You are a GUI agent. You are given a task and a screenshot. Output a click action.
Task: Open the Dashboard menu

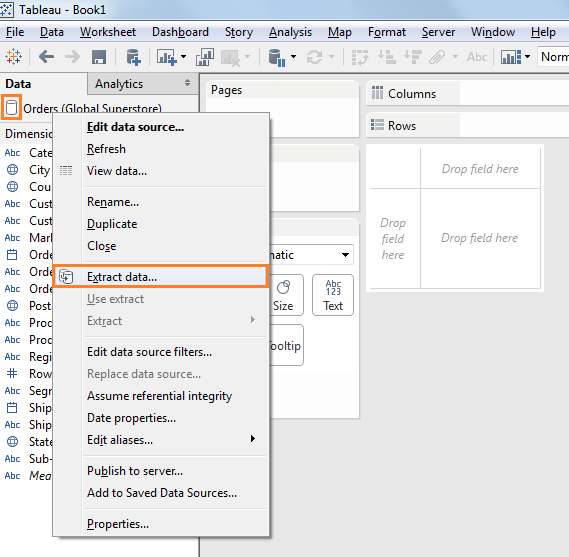pos(180,32)
